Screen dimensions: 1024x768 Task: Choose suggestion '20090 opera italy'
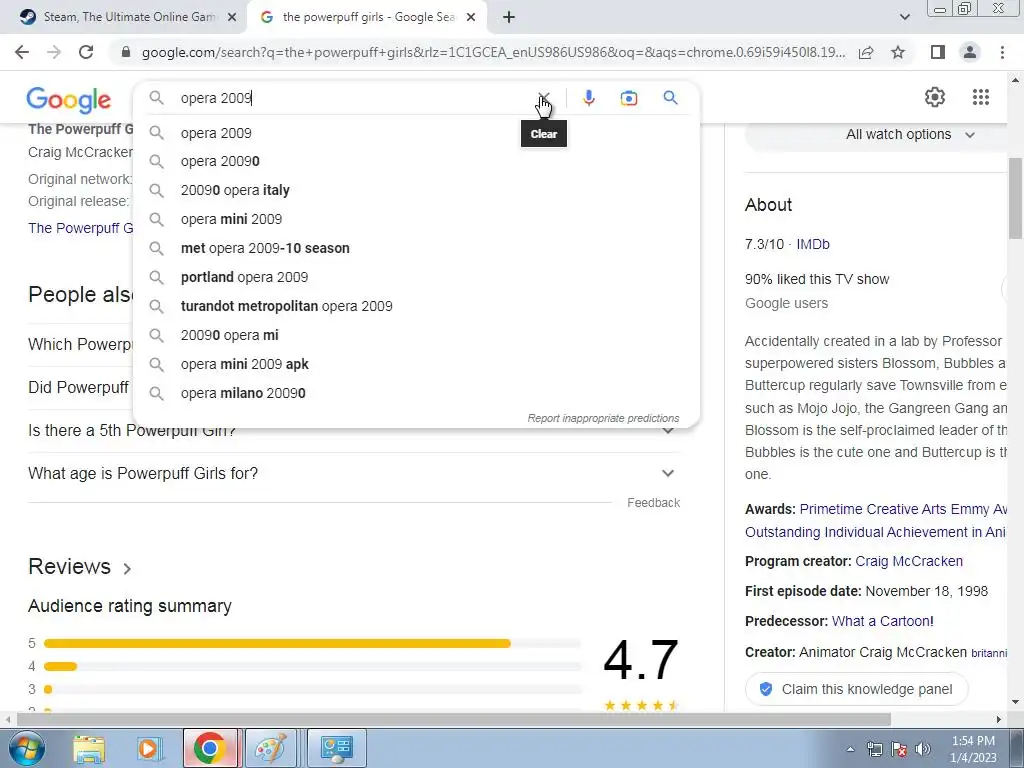click(x=416, y=190)
